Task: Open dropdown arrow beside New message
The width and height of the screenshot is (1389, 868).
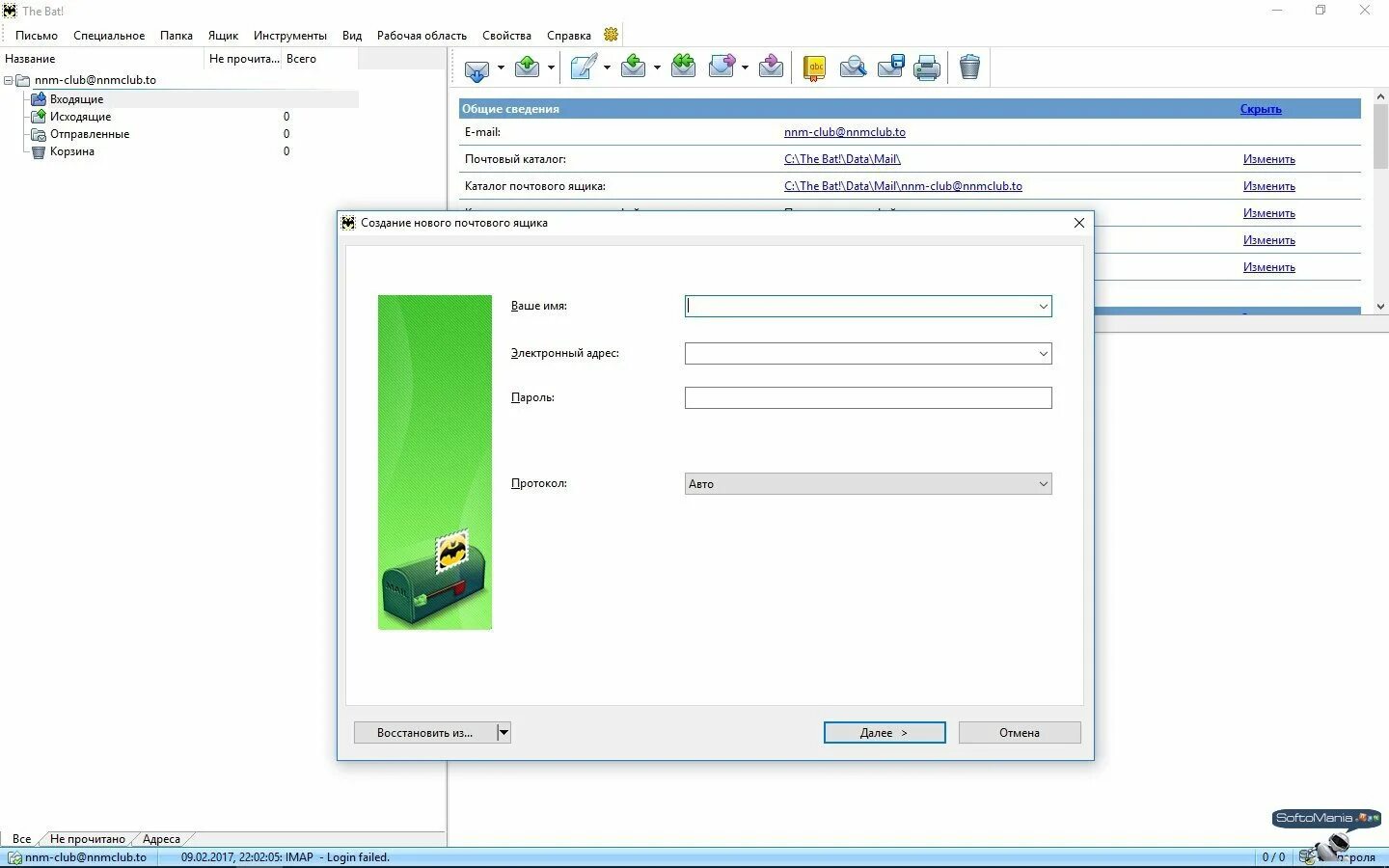Action: point(607,68)
